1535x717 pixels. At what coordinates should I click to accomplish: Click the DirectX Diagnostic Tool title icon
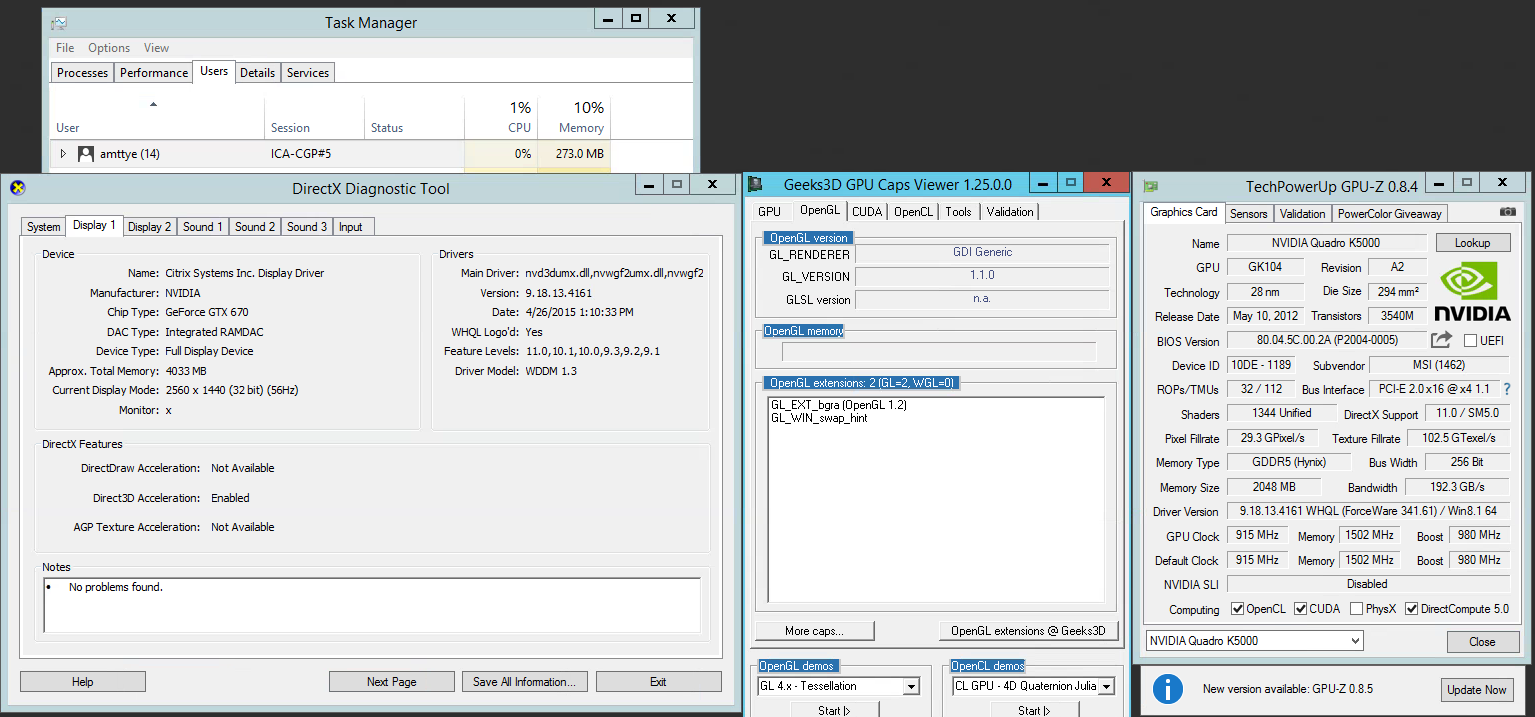tap(17, 187)
